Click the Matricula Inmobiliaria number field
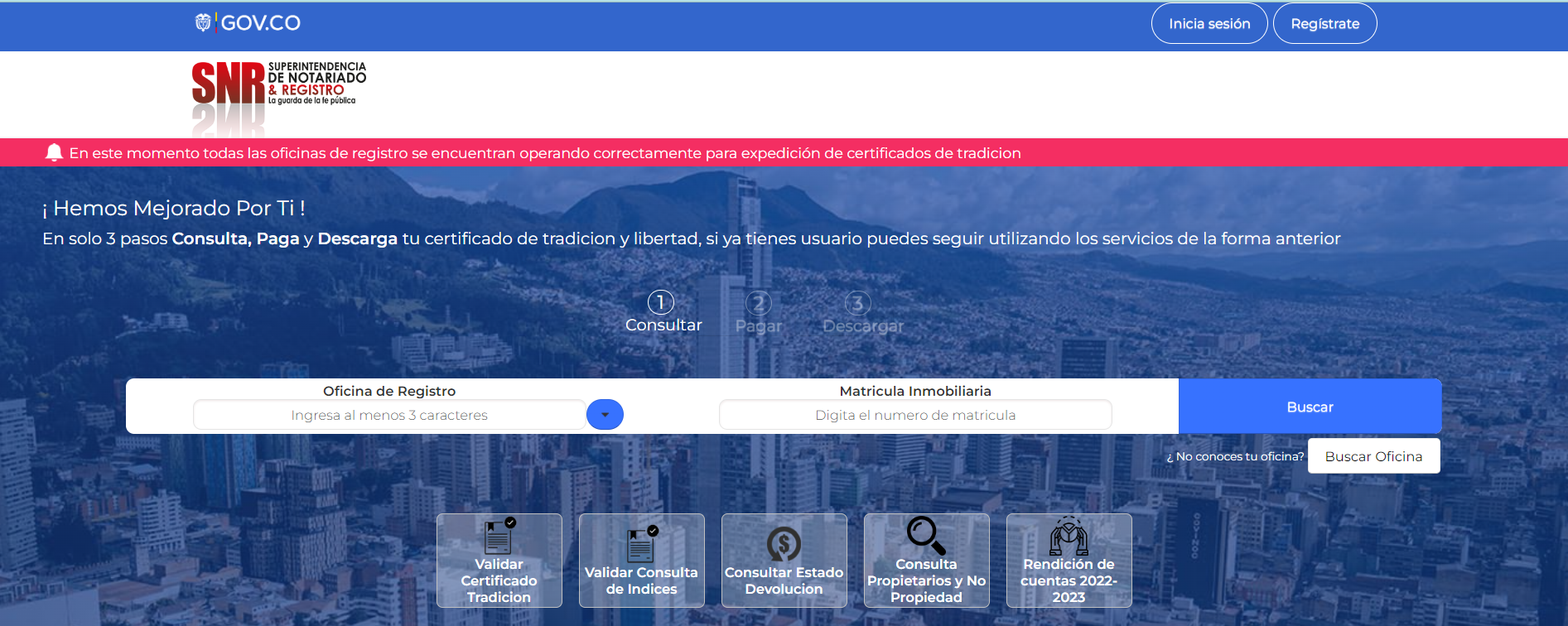 (915, 415)
